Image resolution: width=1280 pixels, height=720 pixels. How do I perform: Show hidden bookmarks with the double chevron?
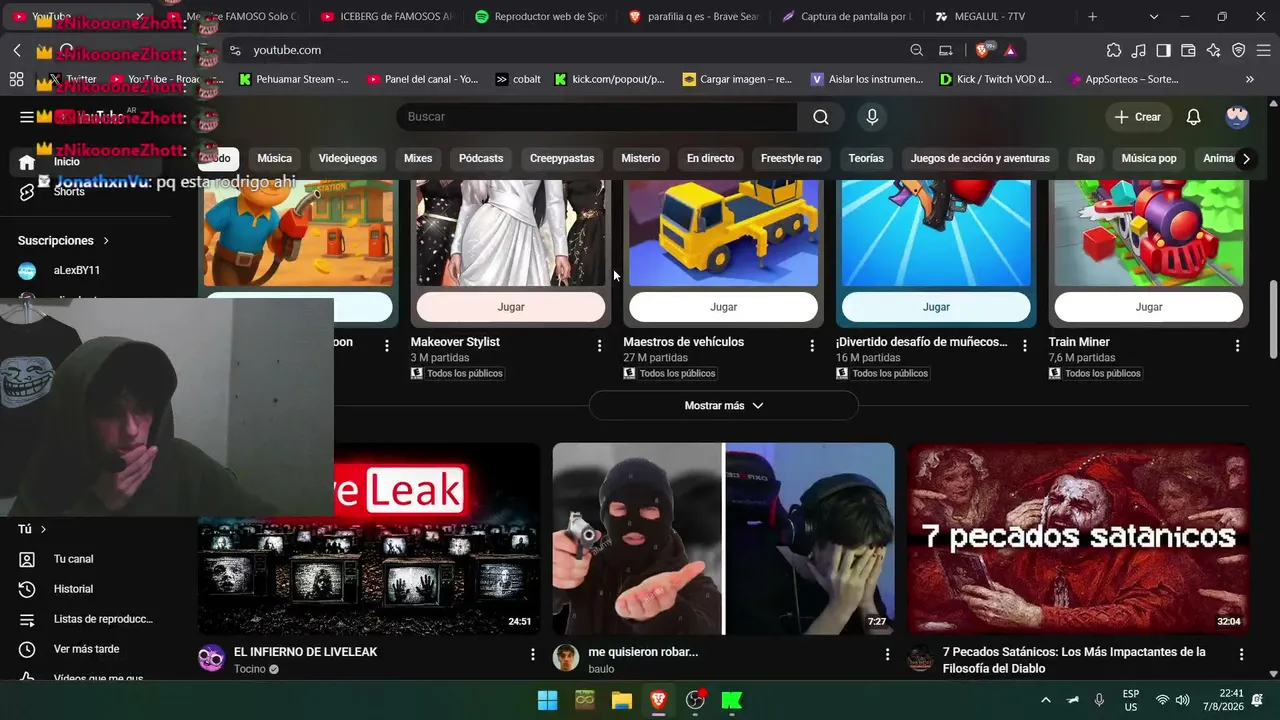point(1250,79)
